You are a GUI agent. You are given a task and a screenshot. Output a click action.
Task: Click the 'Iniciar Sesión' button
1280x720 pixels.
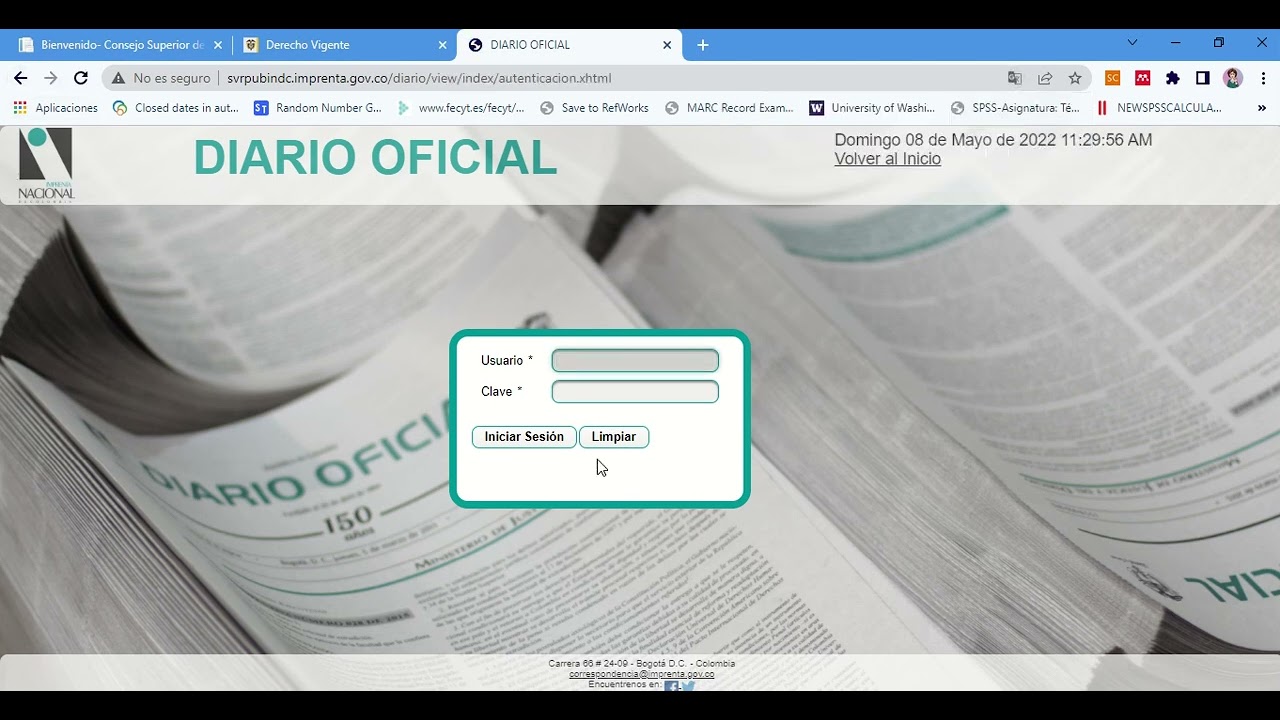pos(524,437)
